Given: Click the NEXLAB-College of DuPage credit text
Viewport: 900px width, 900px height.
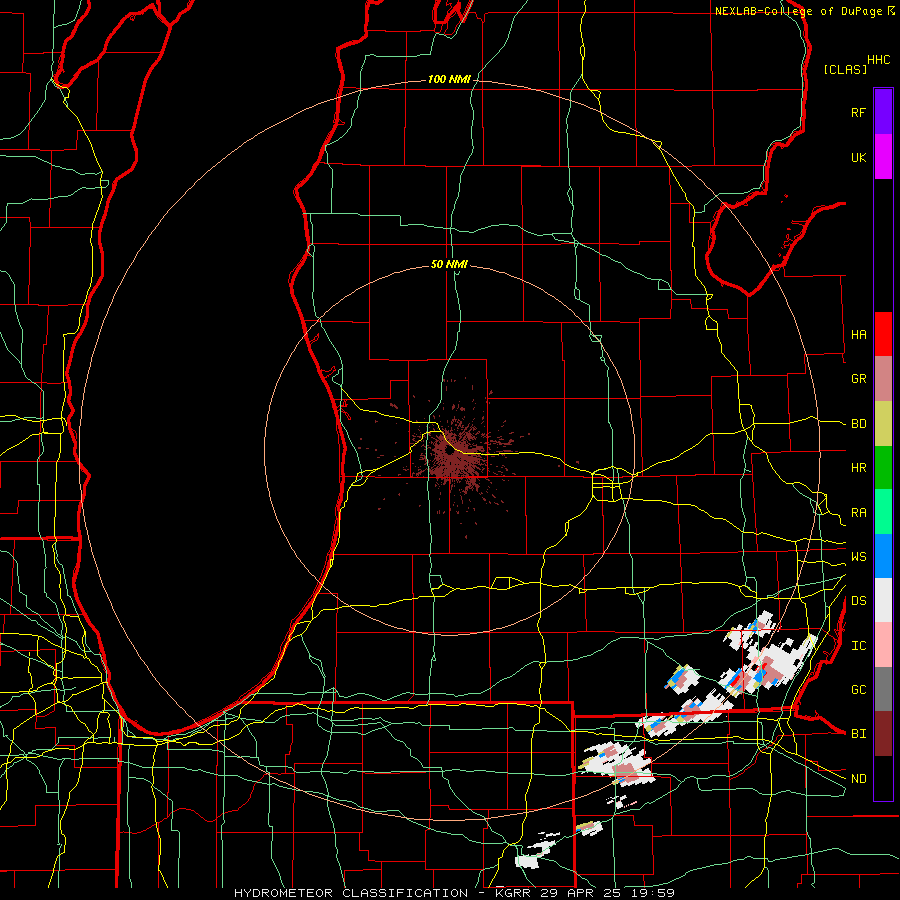Looking at the screenshot, I should pos(798,11).
